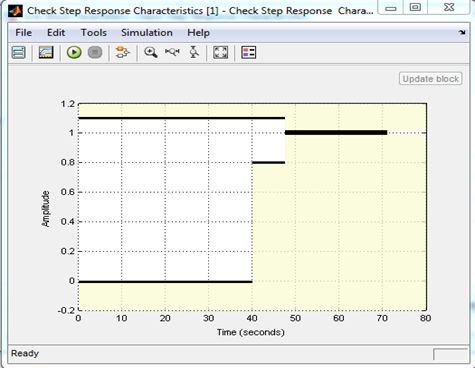Screen dimensions: 475x368
Task: Click the show plot icon
Action: pos(46,52)
